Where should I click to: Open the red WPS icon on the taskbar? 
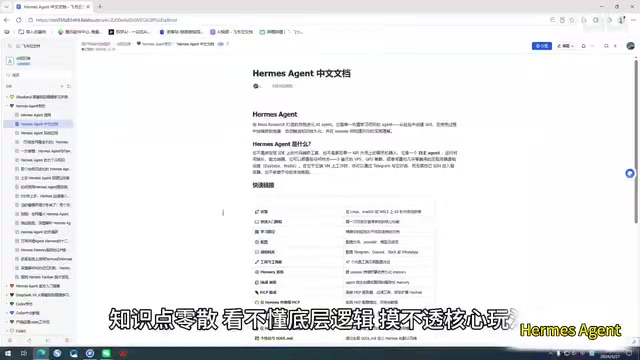click(123, 353)
